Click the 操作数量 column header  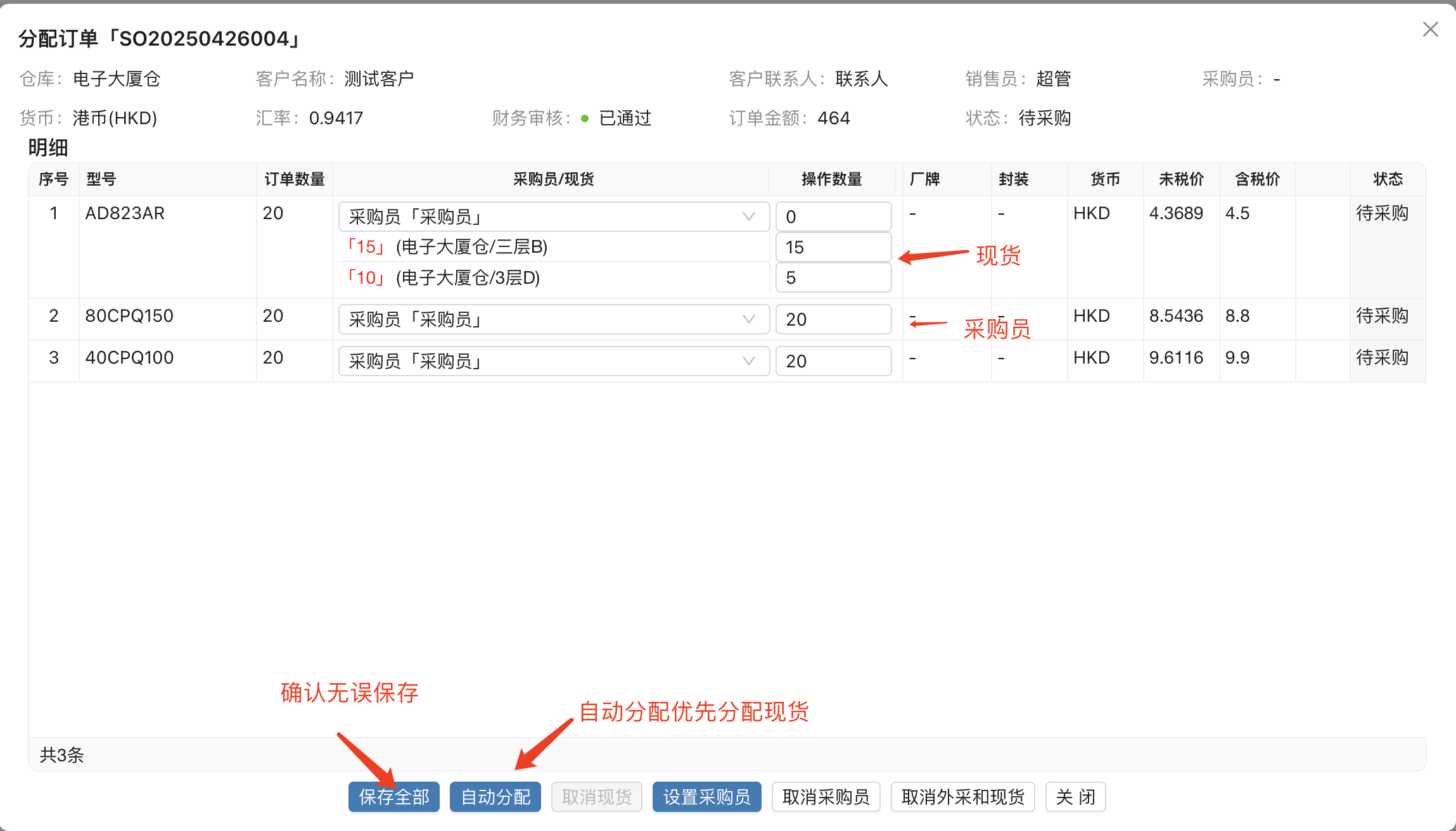(x=831, y=179)
